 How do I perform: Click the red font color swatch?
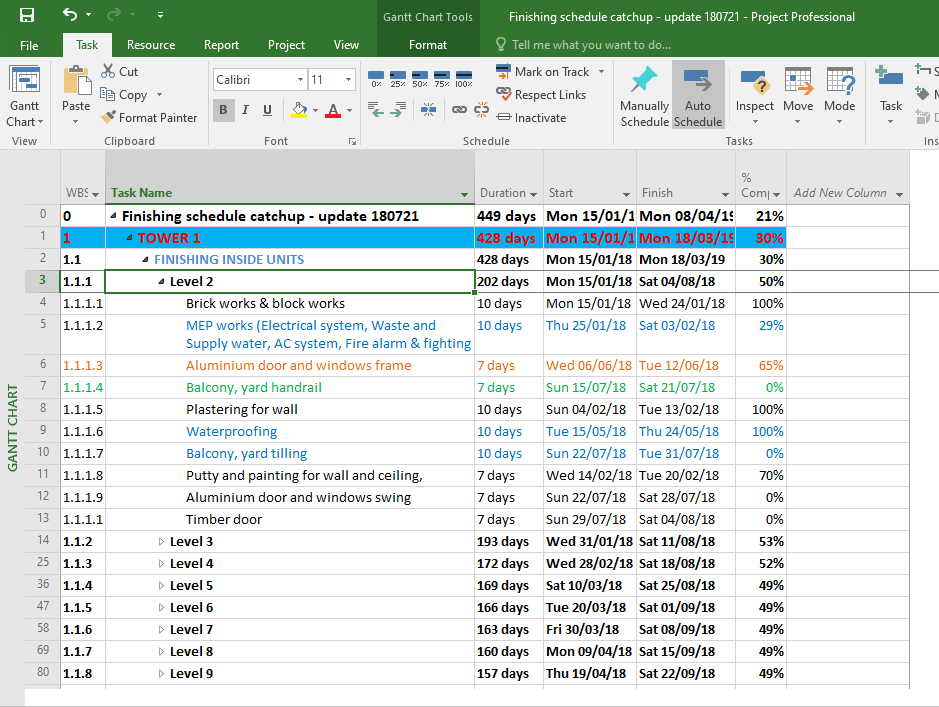pos(333,111)
